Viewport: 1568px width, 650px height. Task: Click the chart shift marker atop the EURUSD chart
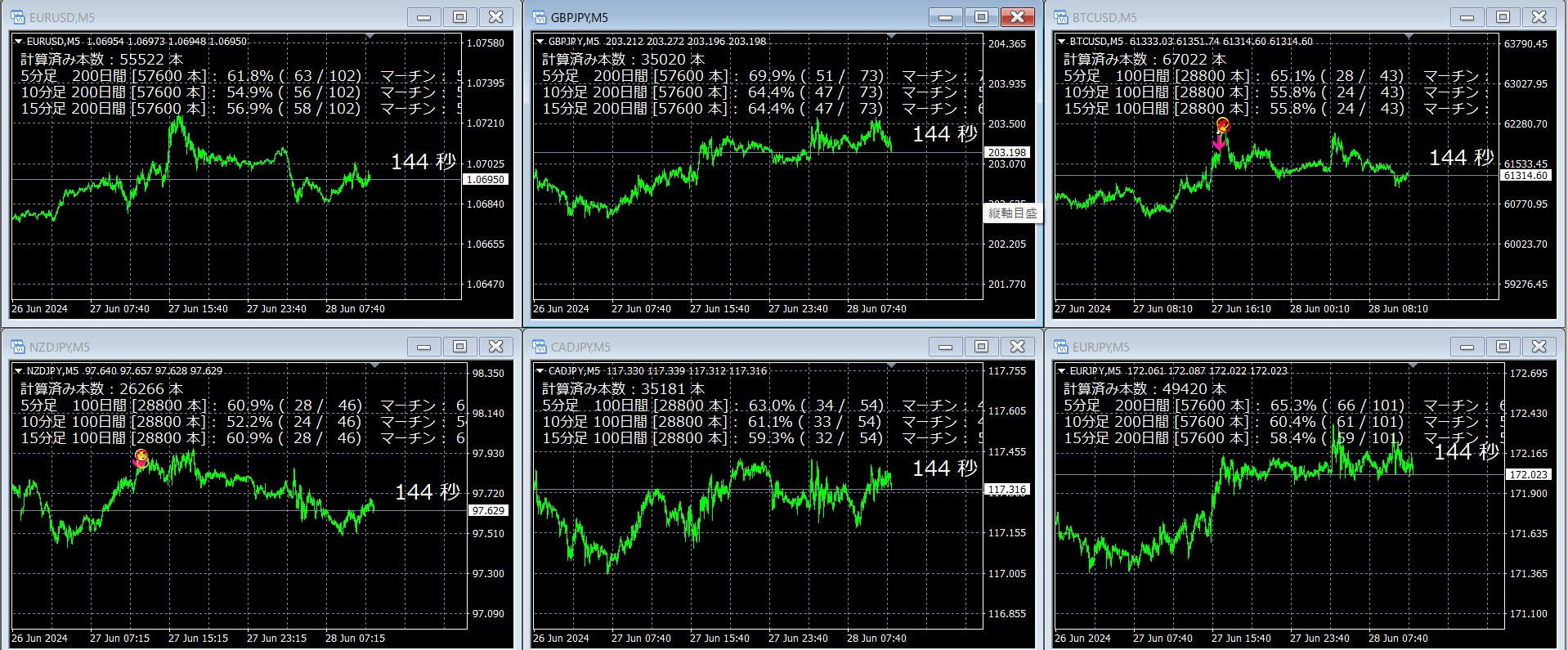(x=370, y=37)
